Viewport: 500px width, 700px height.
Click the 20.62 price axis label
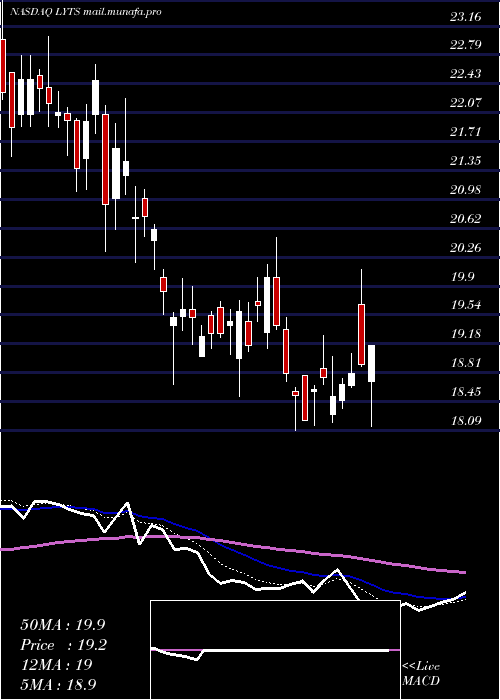(466, 219)
